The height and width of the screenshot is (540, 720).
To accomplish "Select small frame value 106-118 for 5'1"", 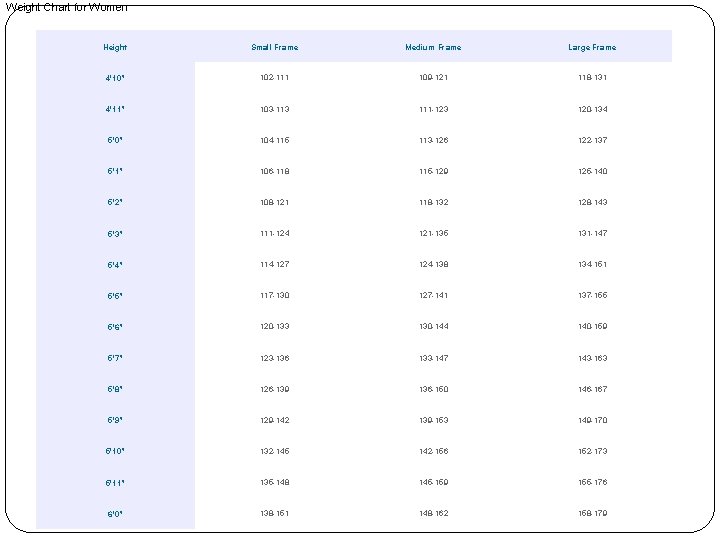I will point(275,171).
